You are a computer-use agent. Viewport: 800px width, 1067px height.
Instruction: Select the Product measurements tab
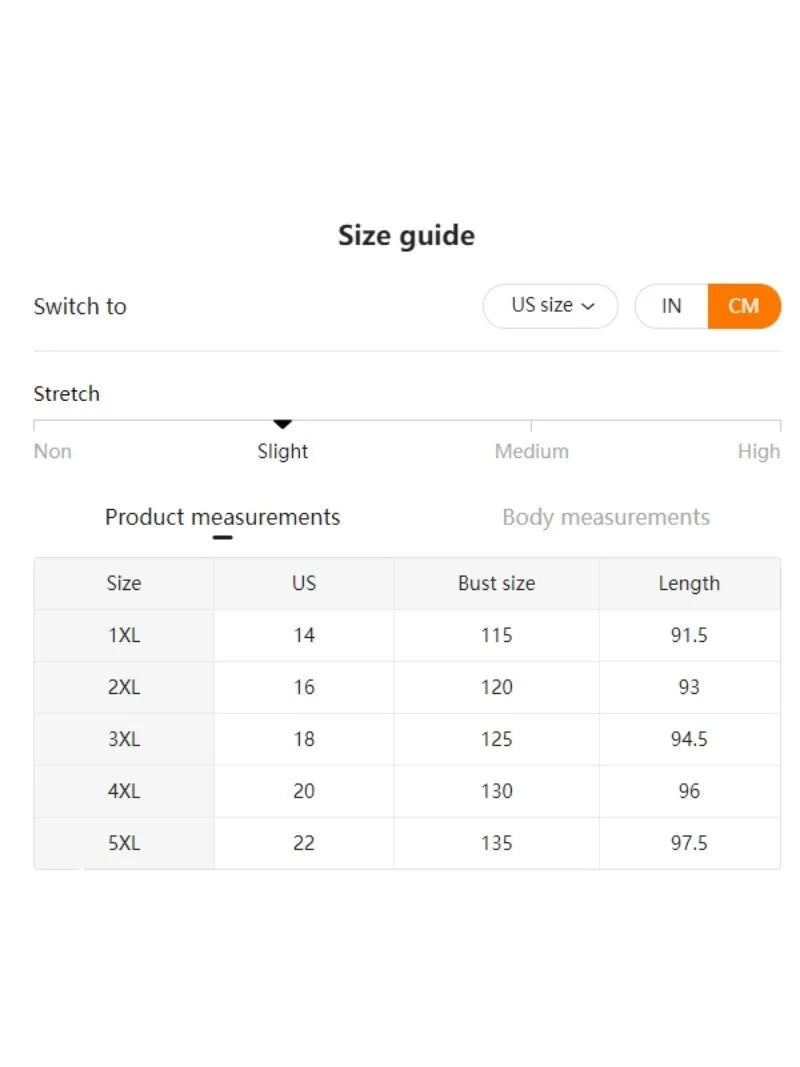[x=222, y=518]
